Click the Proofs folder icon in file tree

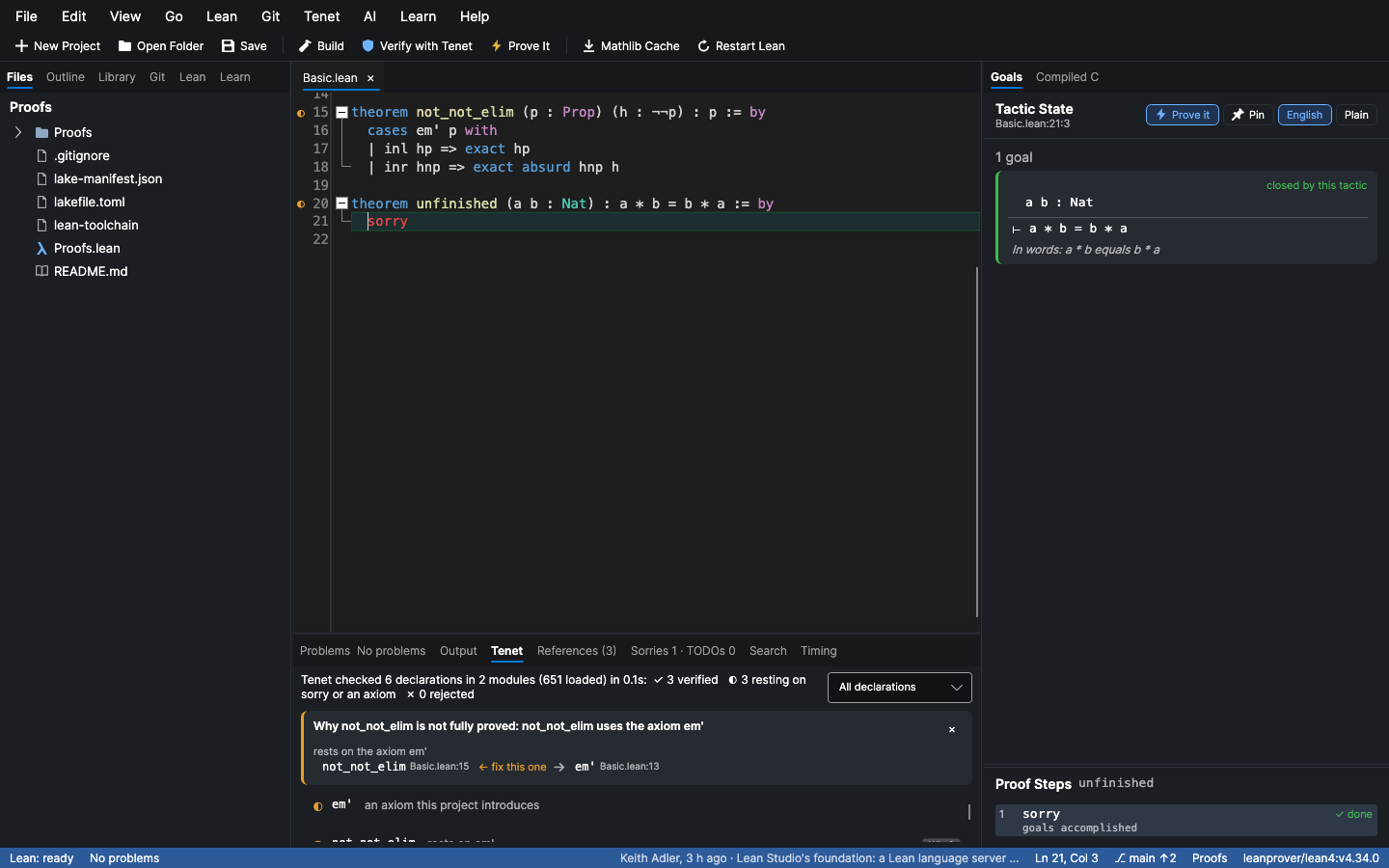coord(41,132)
